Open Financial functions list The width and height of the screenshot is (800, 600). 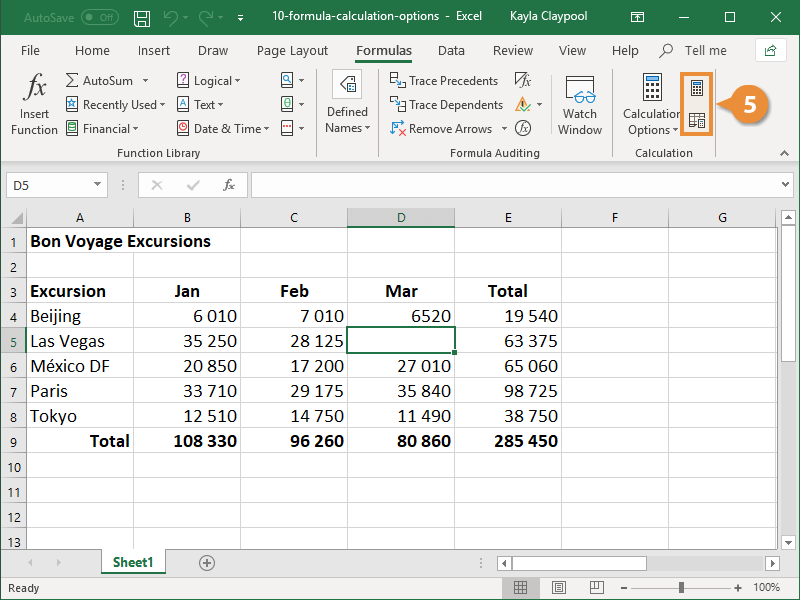point(102,129)
